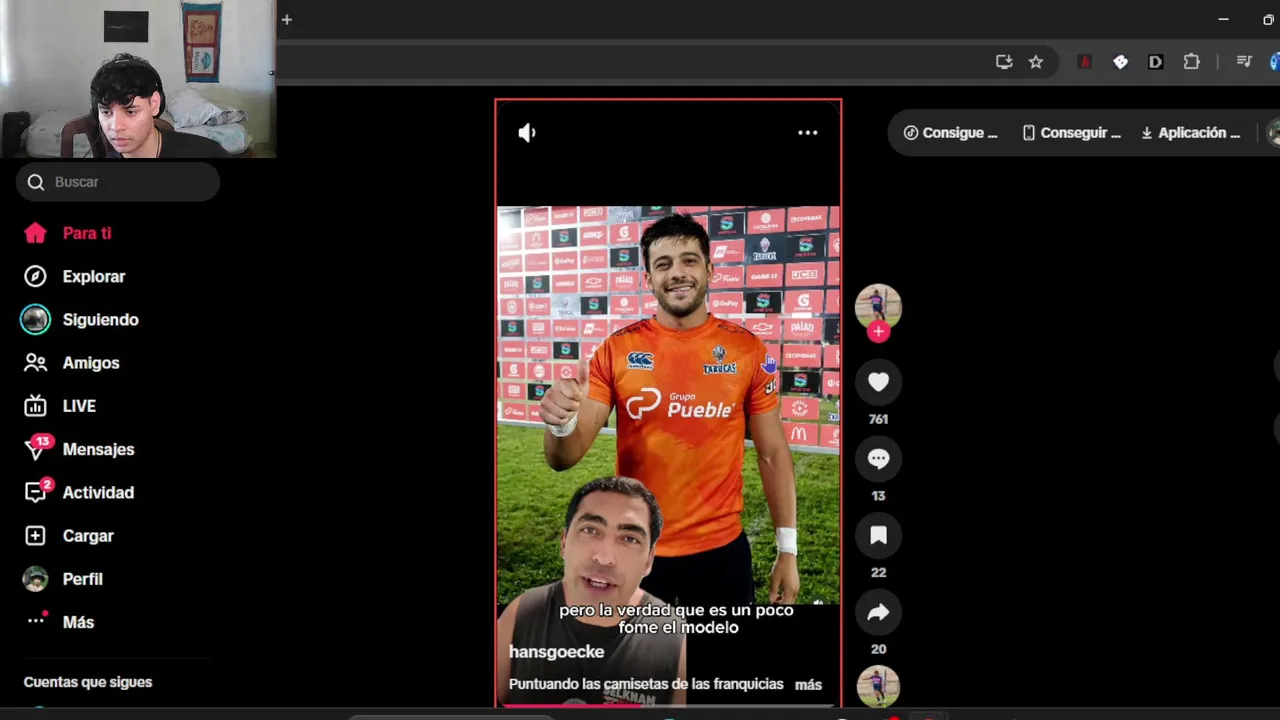Open comments via speech bubble icon
1280x720 pixels.
pyautogui.click(x=878, y=459)
